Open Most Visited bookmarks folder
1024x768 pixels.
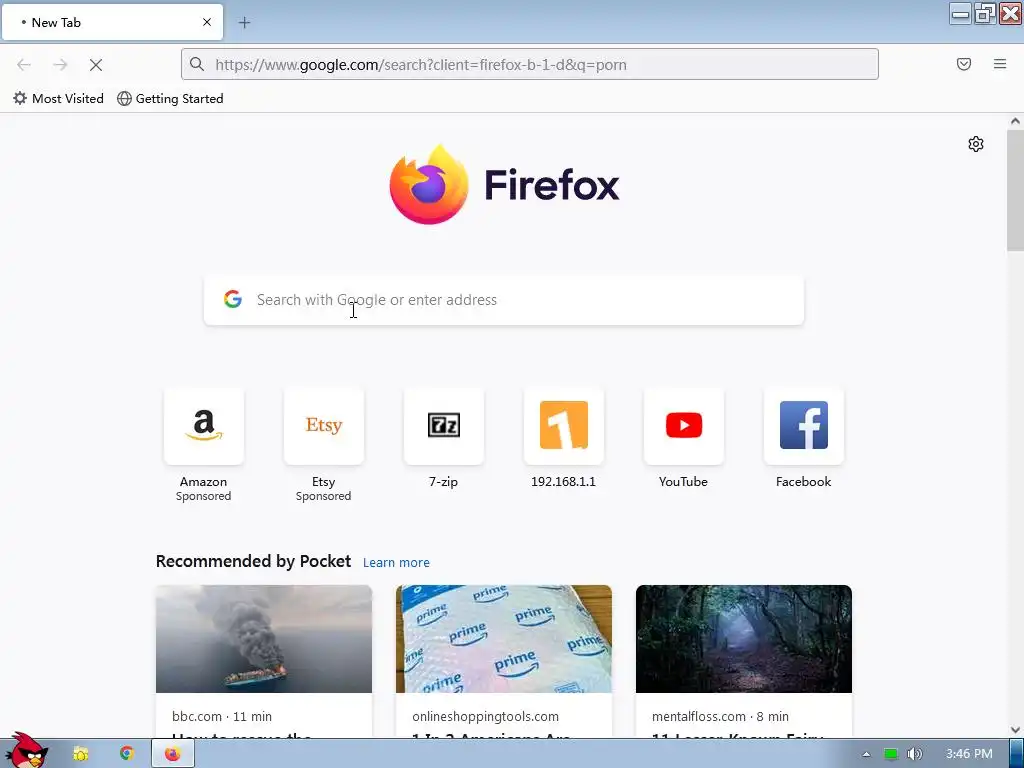[x=58, y=99]
